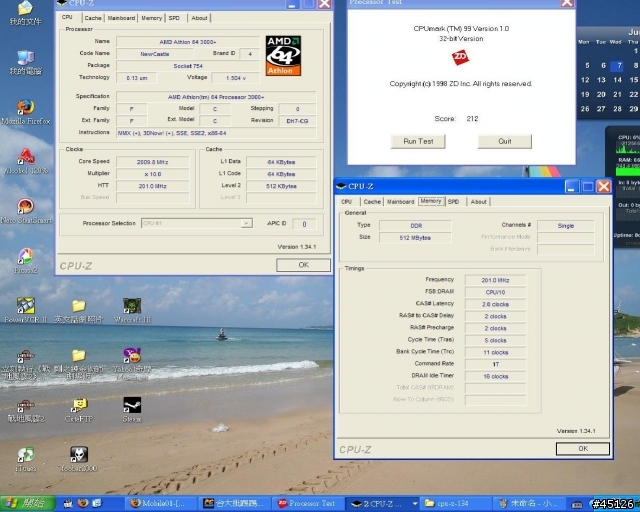Image resolution: width=640 pixels, height=512 pixels.
Task: Open iTunes desktop shortcut
Action: (x=25, y=460)
